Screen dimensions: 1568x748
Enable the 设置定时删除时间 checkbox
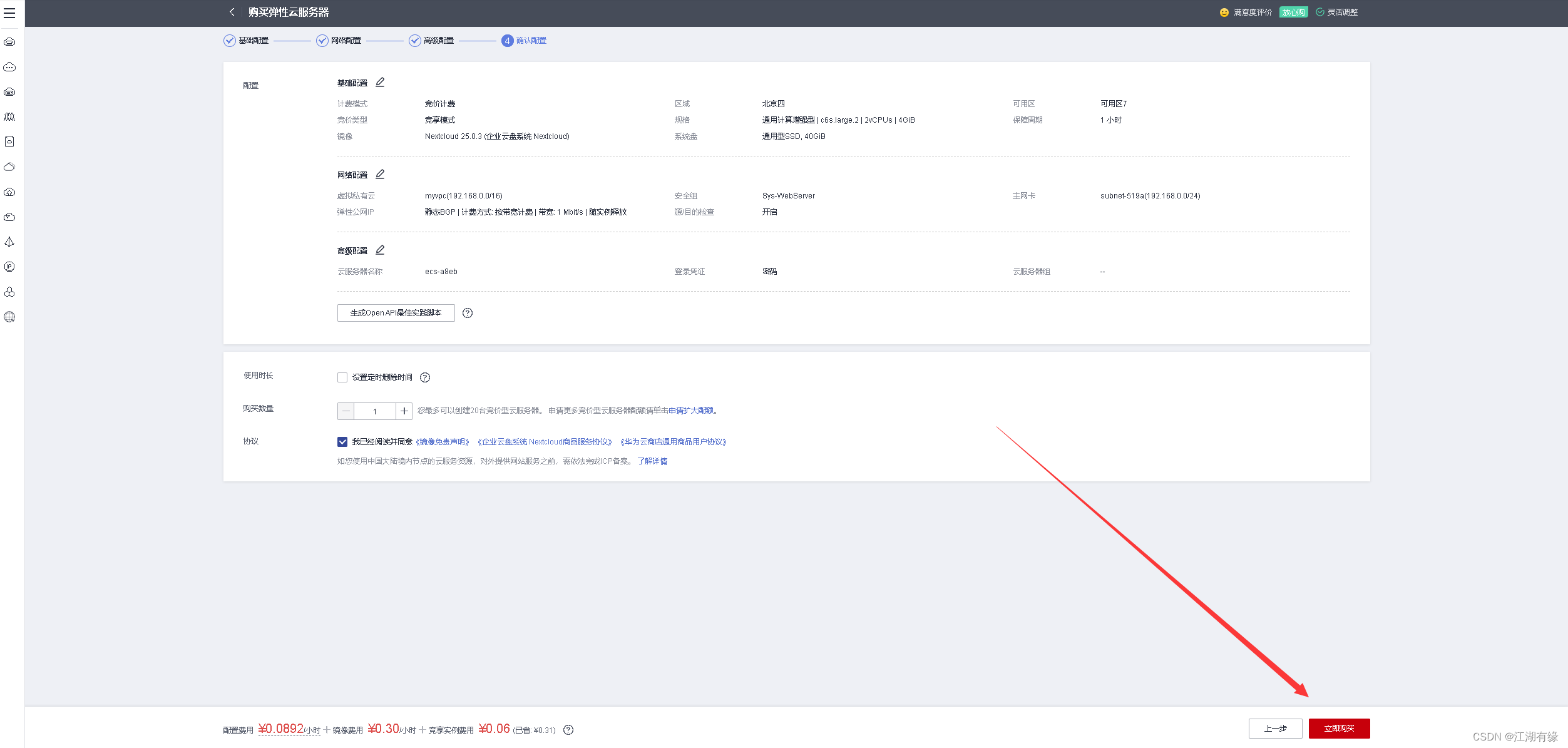[x=342, y=377]
